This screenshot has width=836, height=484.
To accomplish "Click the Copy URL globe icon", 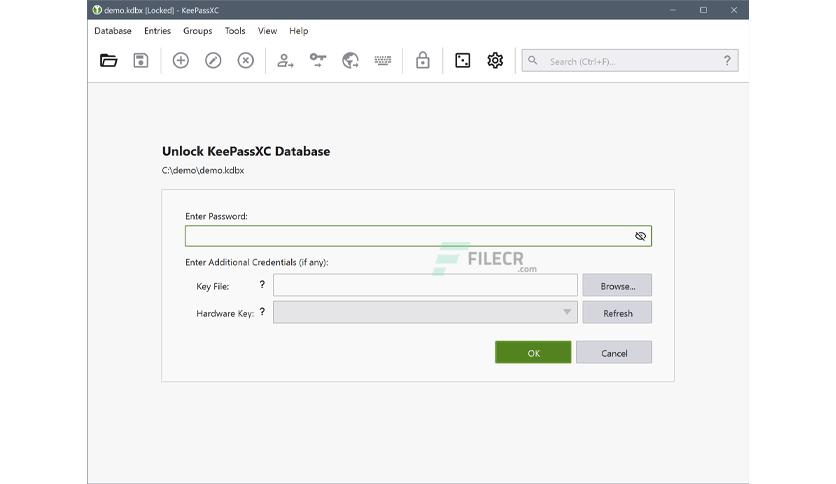I will (x=350, y=60).
